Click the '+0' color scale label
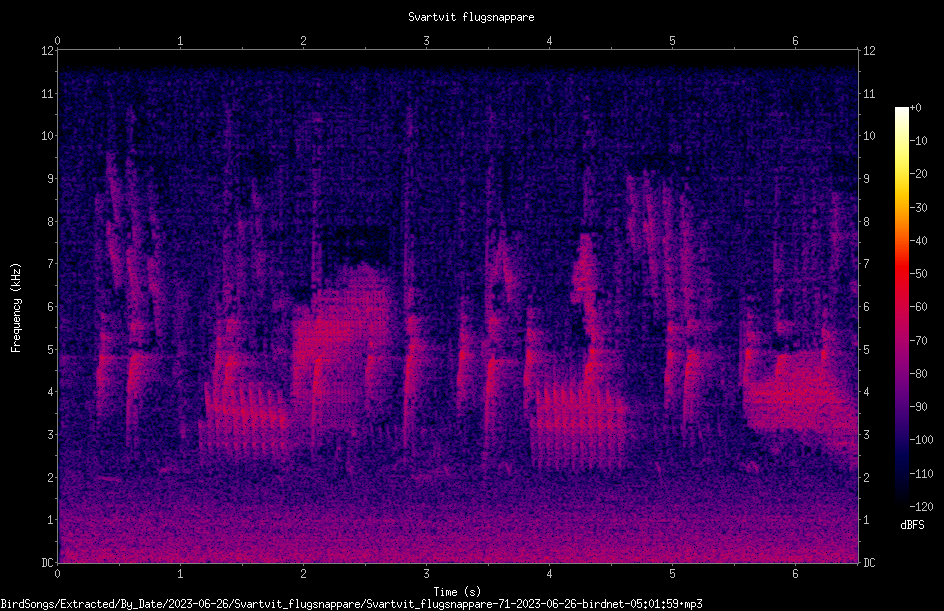The height and width of the screenshot is (611, 944). point(915,108)
